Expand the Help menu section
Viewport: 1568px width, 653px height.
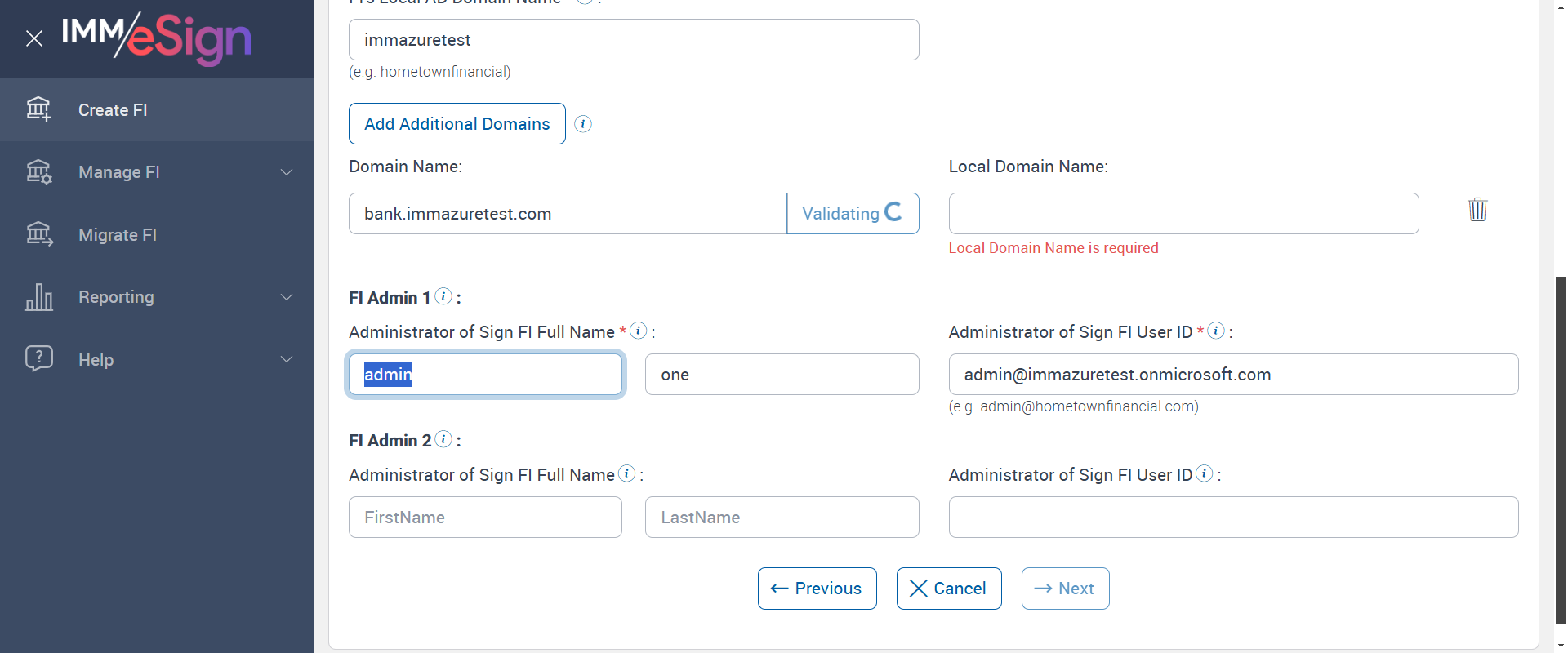(287, 359)
